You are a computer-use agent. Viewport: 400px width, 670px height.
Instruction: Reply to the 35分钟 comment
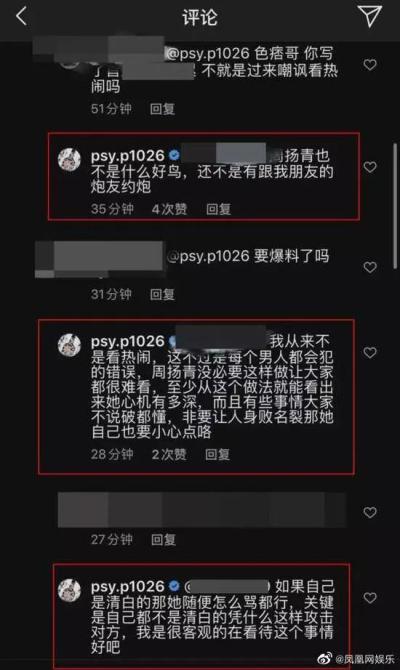[218, 209]
